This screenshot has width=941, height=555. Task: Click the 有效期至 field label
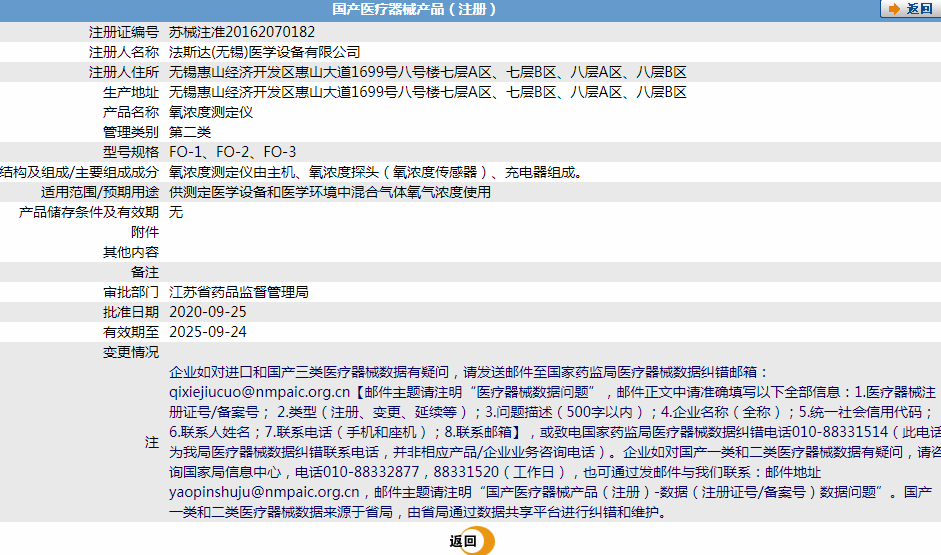click(131, 332)
